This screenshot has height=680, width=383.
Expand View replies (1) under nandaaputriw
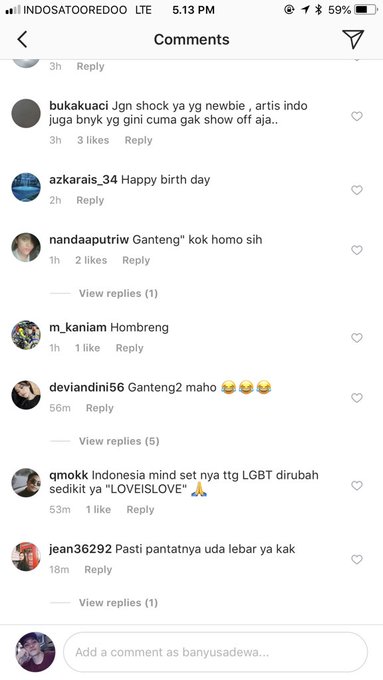point(118,294)
